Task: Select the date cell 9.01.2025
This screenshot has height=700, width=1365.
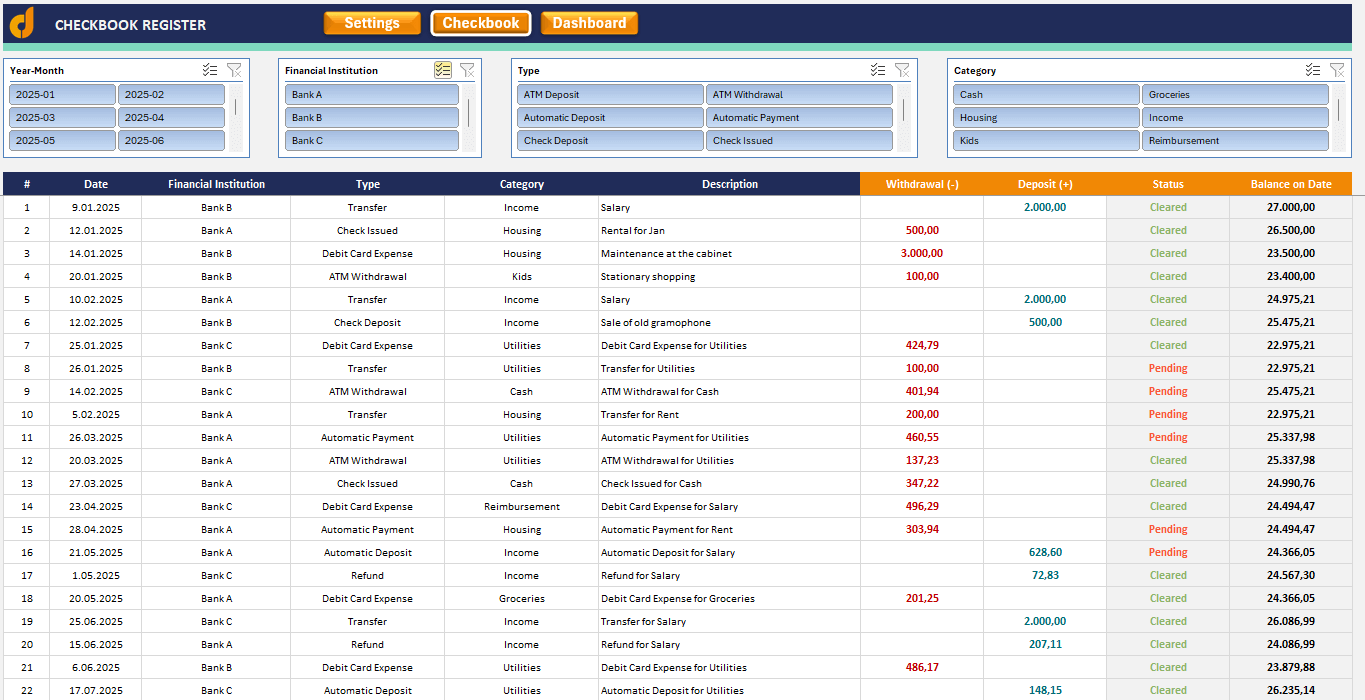Action: 96,208
